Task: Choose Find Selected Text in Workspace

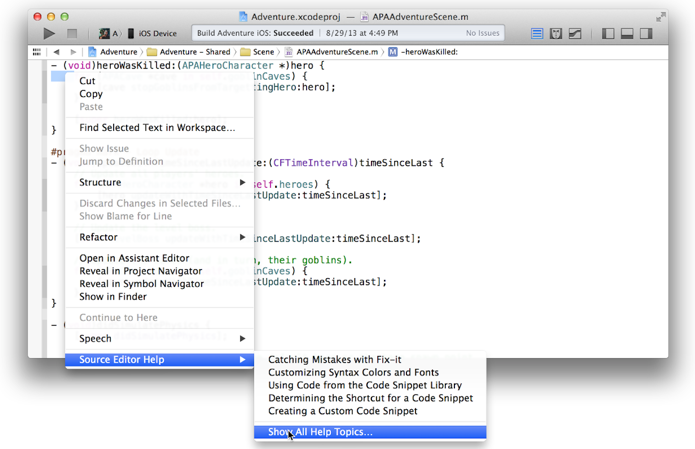Action: [x=160, y=128]
